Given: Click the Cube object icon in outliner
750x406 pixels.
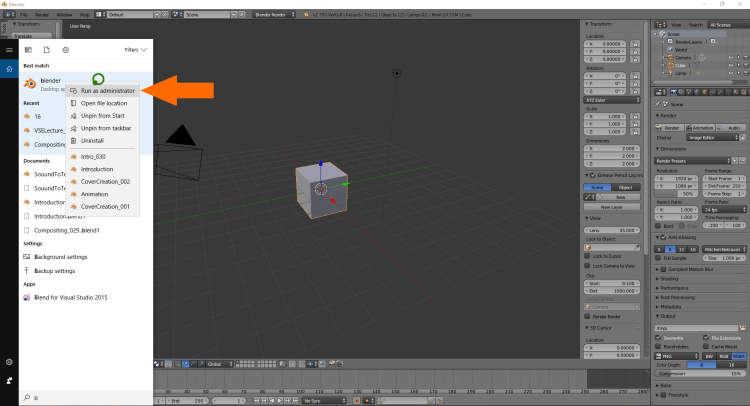Looking at the screenshot, I should pos(669,65).
